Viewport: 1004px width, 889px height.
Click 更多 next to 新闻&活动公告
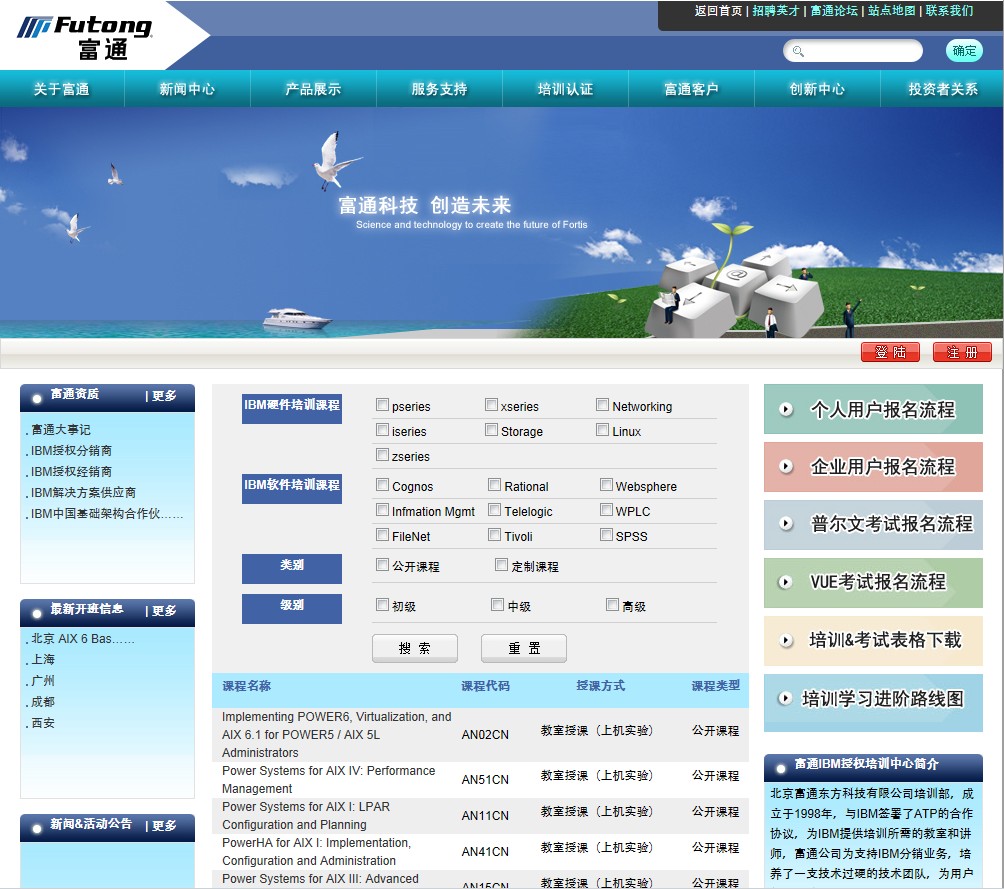click(x=164, y=826)
